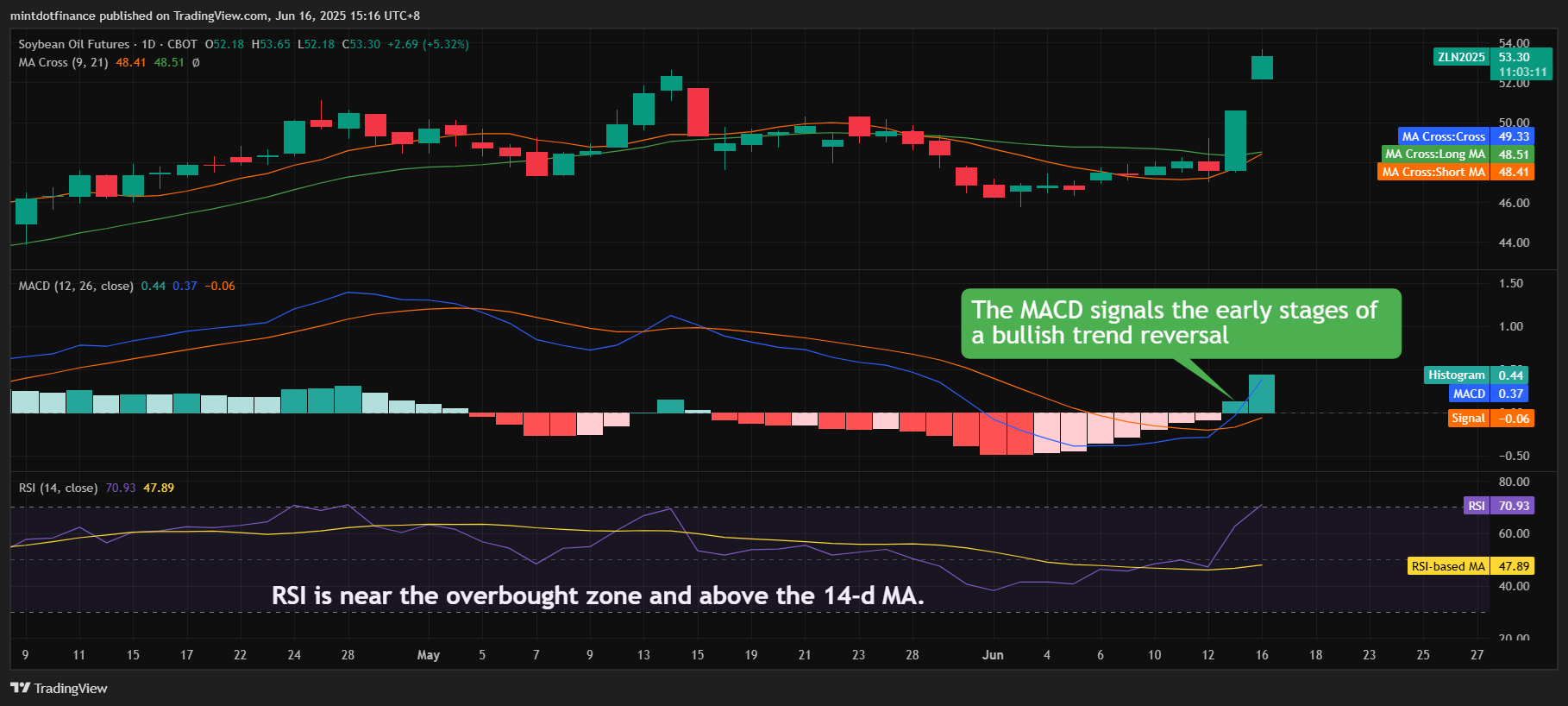Click the Jun label on time axis
The width and height of the screenshot is (1568, 706).
(993, 655)
